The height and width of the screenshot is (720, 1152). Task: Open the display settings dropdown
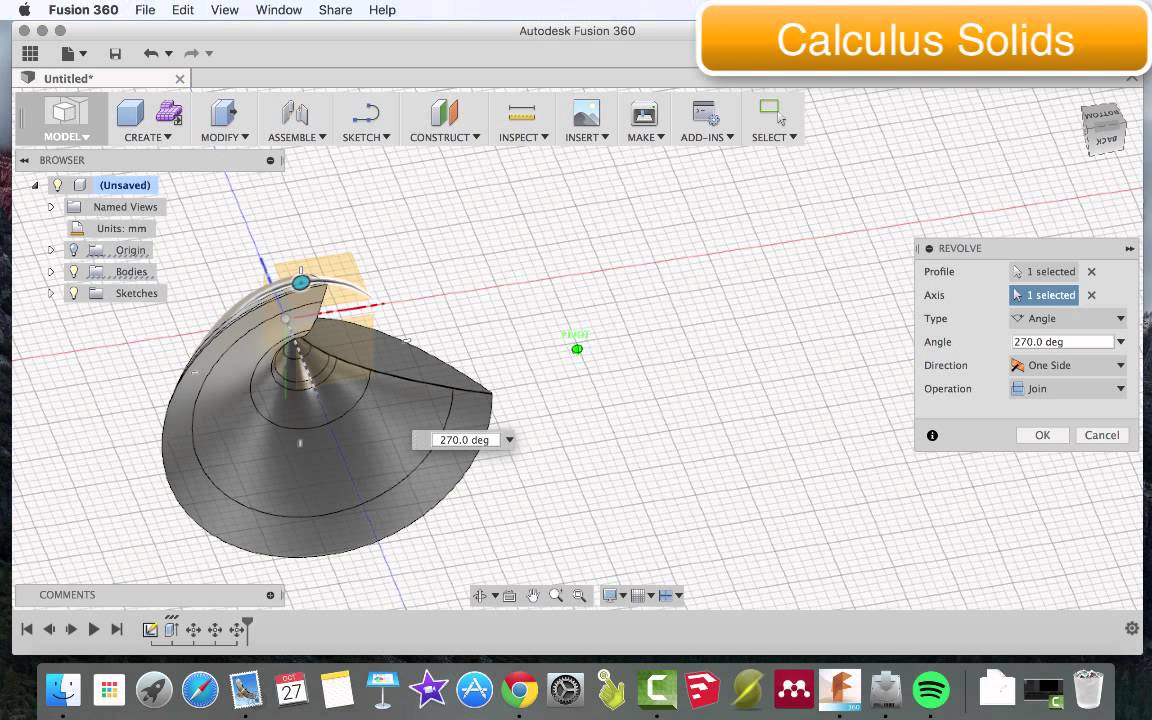(x=613, y=596)
